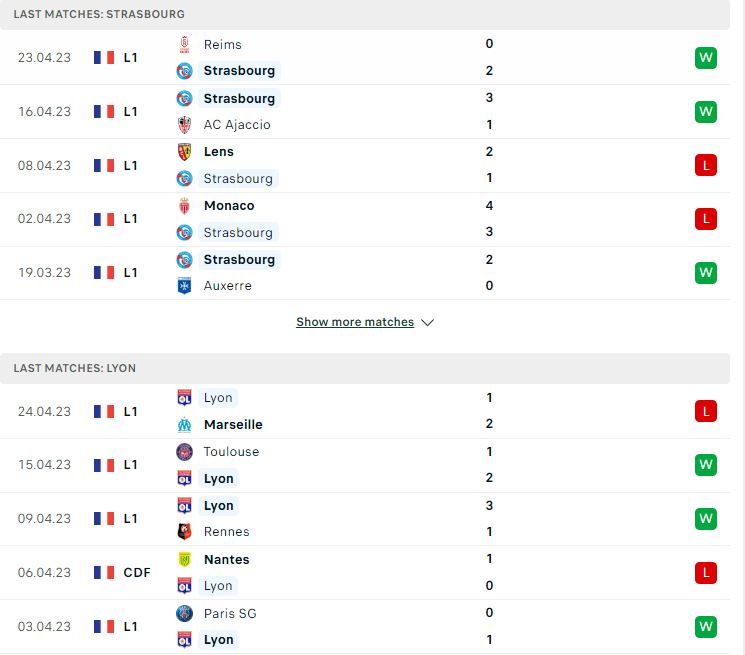The width and height of the screenshot is (745, 655).
Task: Click the Auxerre team crest icon
Action: [x=184, y=285]
